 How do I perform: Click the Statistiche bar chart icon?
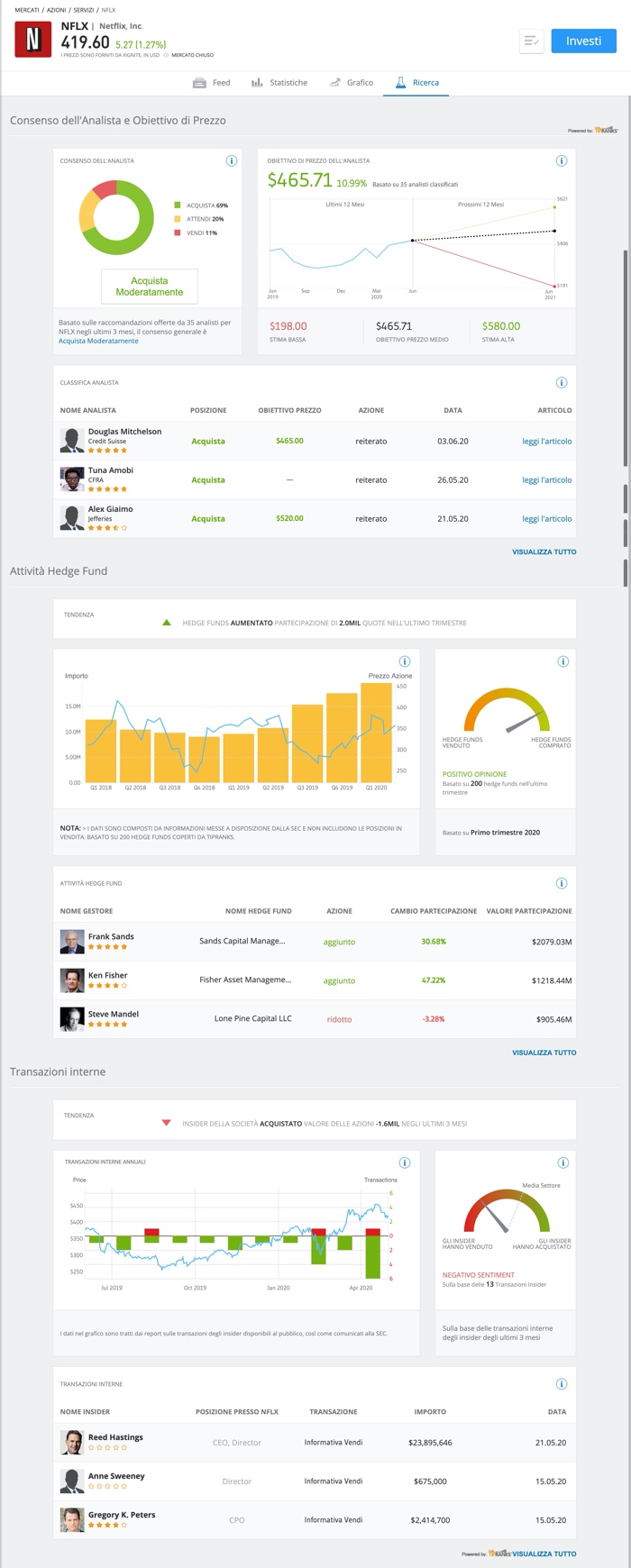click(257, 83)
